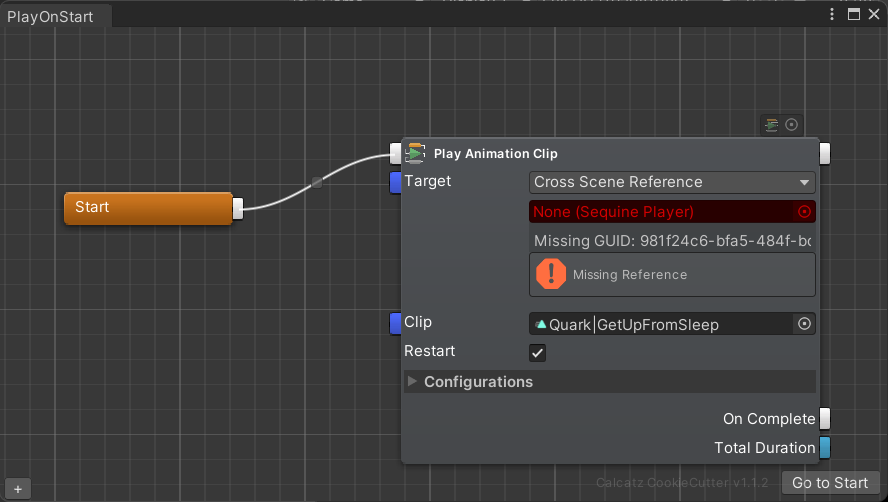Open object picker for Sequine Player field
Screen dimensions: 888x502
coord(804,212)
